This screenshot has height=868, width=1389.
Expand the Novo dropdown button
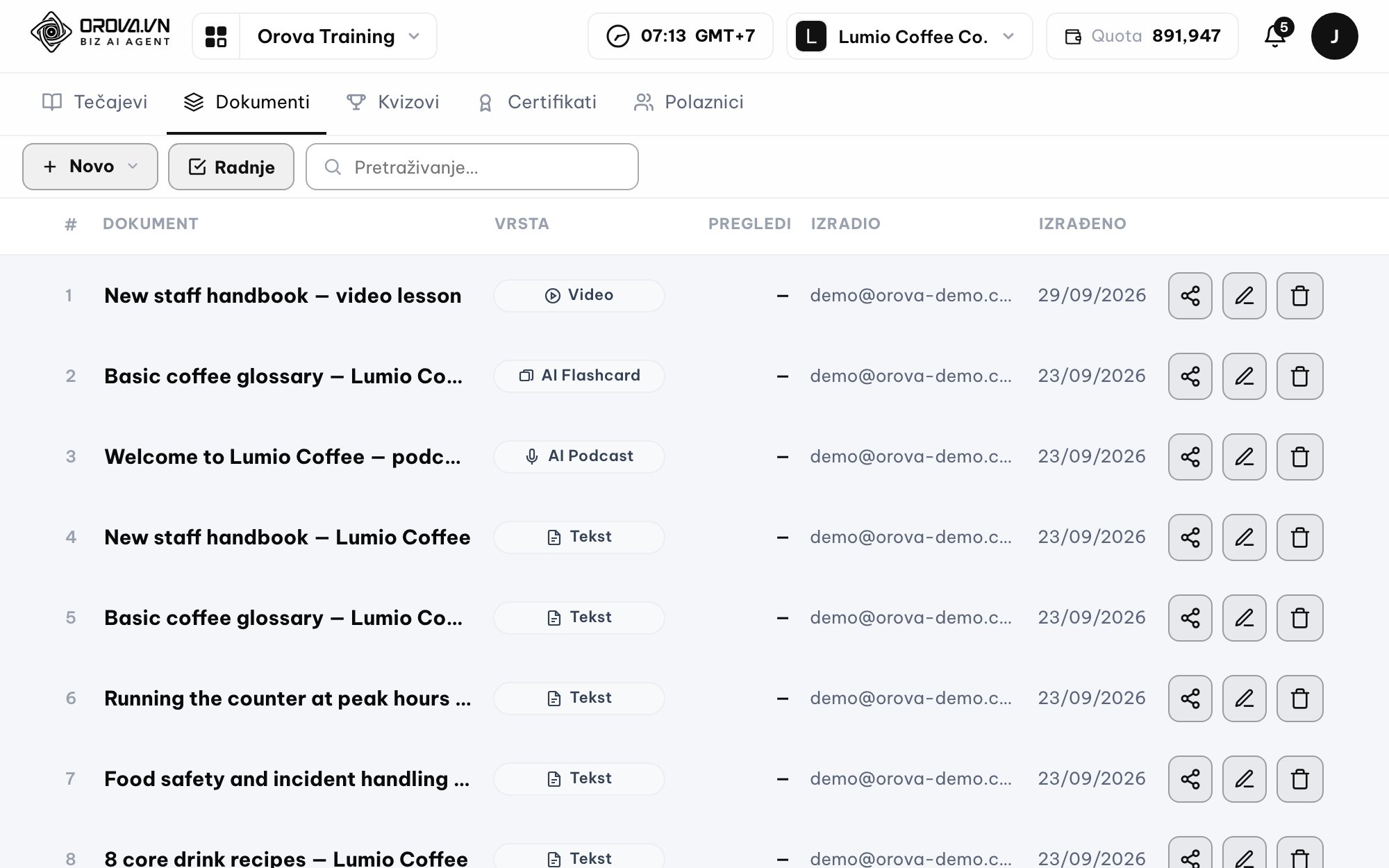click(x=90, y=167)
